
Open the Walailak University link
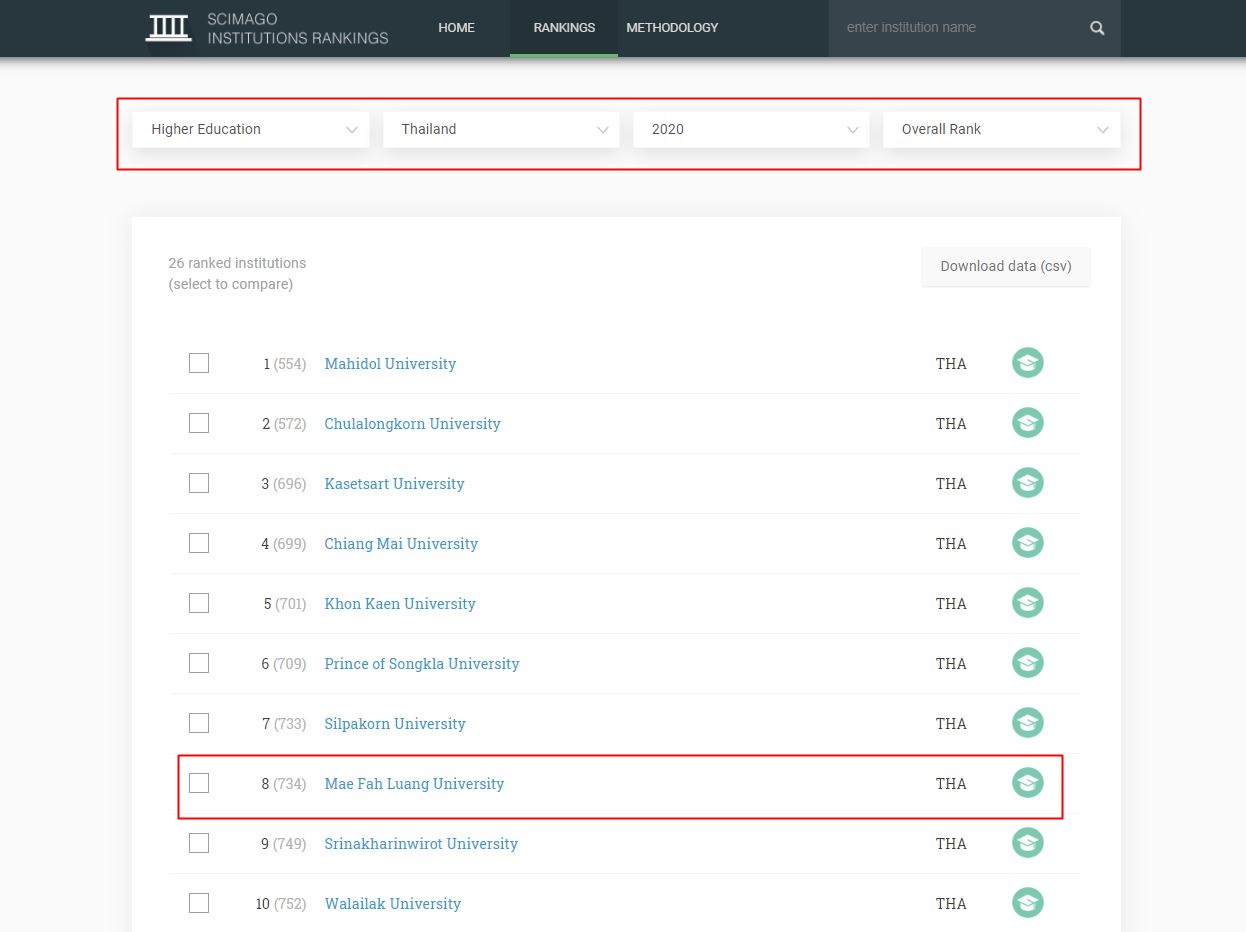[x=393, y=904]
